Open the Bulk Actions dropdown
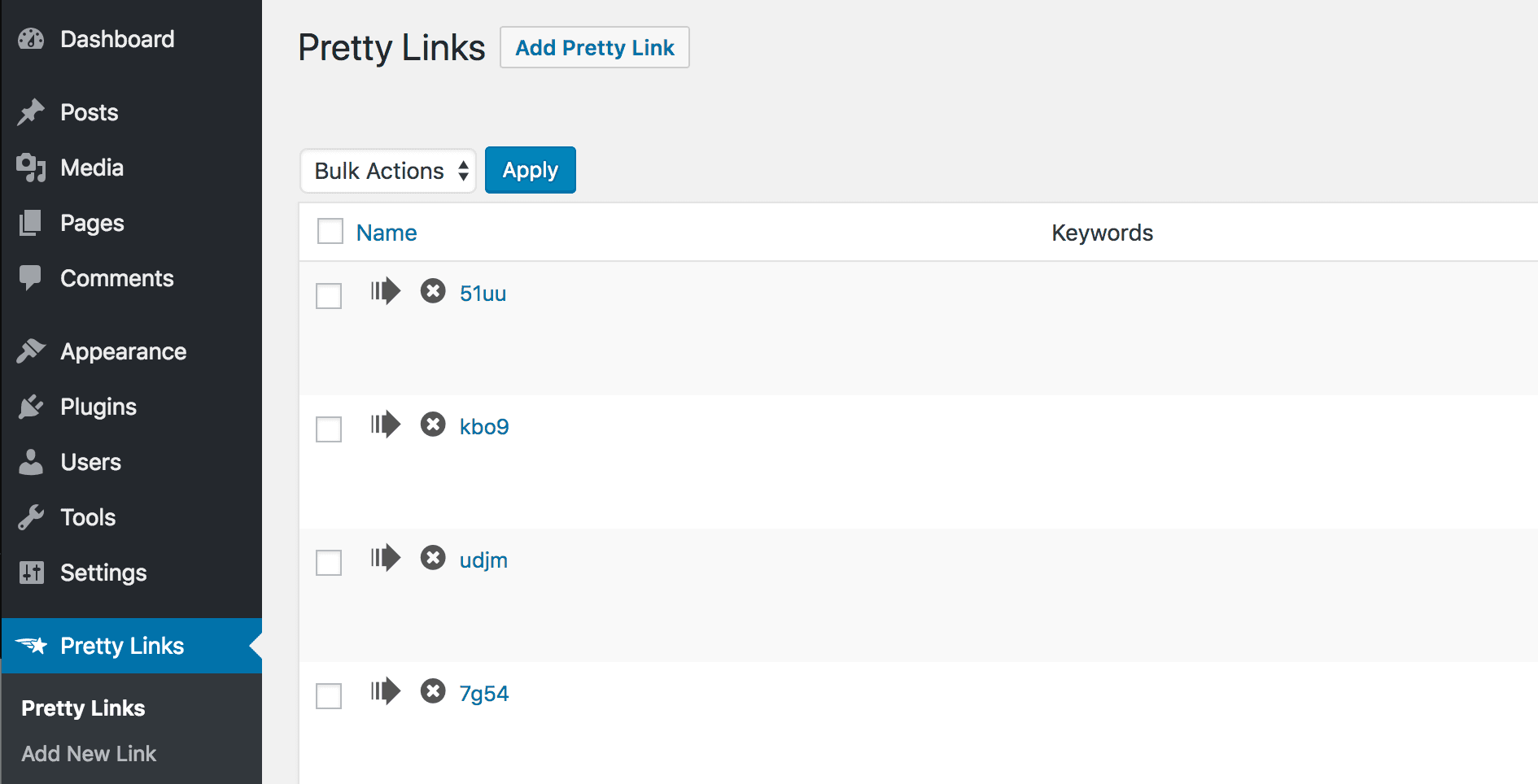The image size is (1538, 784). [x=387, y=170]
